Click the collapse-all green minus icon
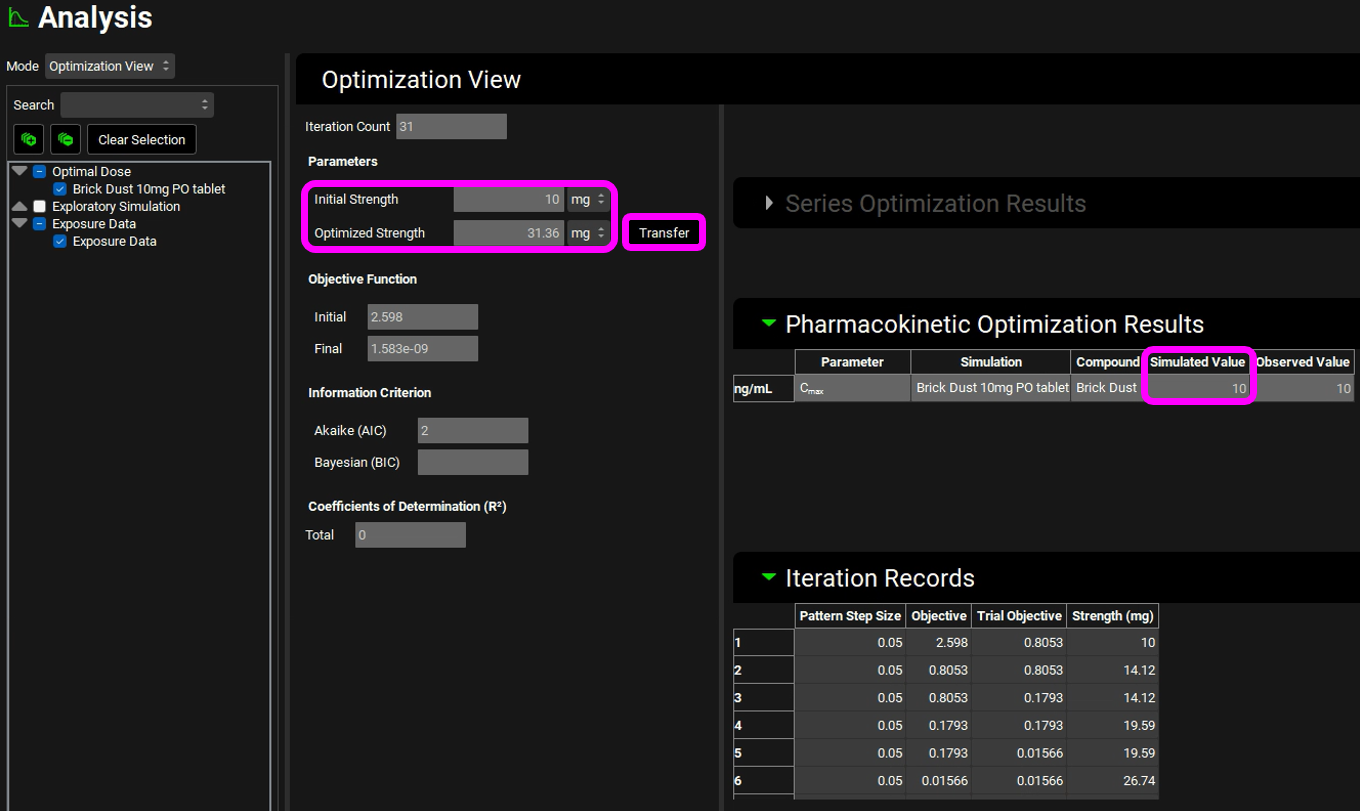Image resolution: width=1360 pixels, height=811 pixels. coord(66,139)
